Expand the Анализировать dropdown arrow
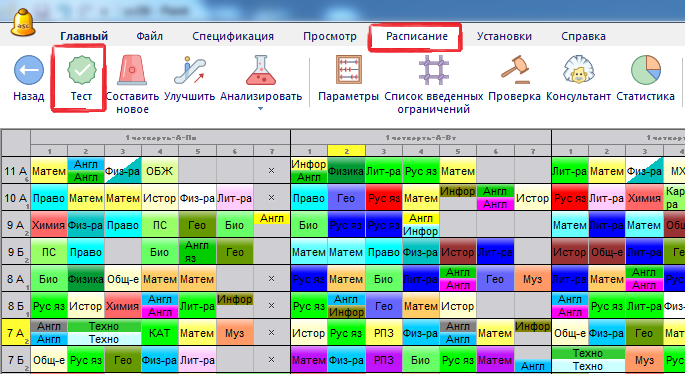685x374 pixels. click(x=260, y=109)
